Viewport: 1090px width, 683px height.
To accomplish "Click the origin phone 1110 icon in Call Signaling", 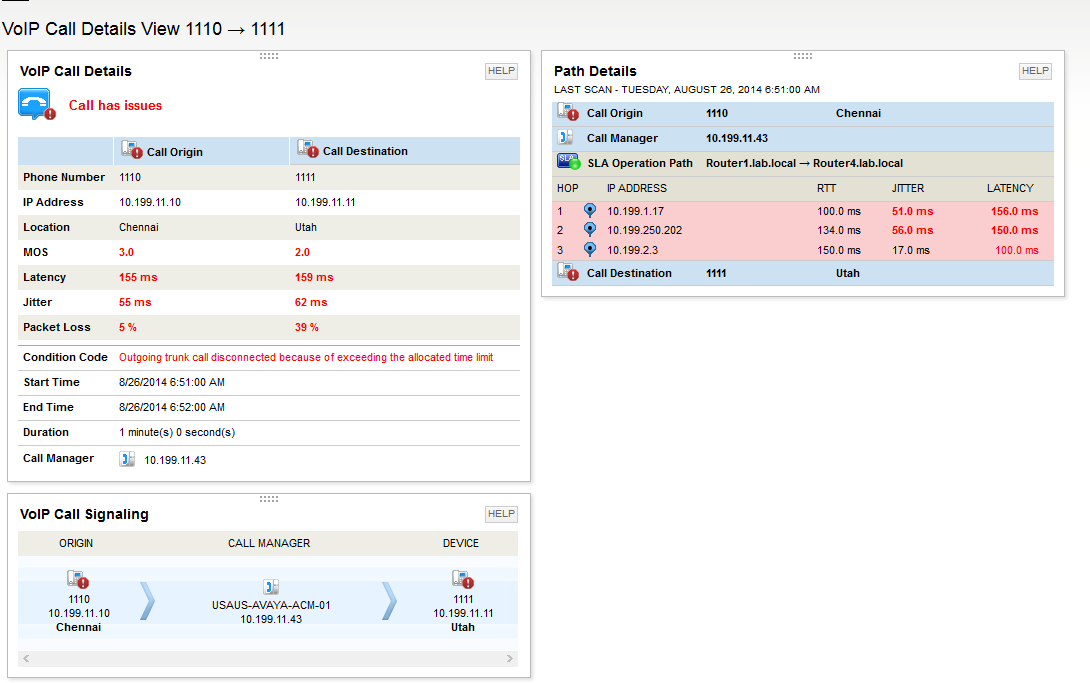I will pyautogui.click(x=78, y=579).
